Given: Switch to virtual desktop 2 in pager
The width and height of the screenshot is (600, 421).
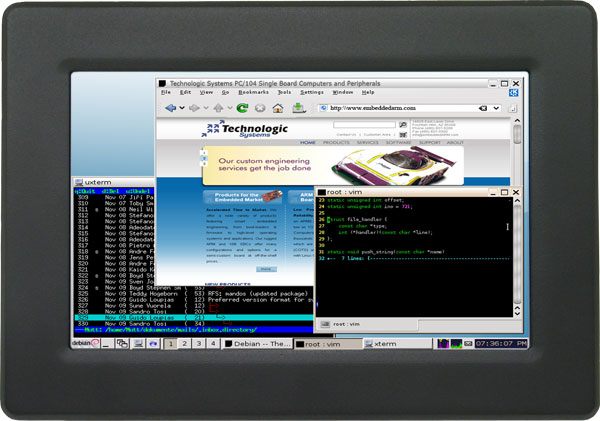Looking at the screenshot, I should [185, 344].
